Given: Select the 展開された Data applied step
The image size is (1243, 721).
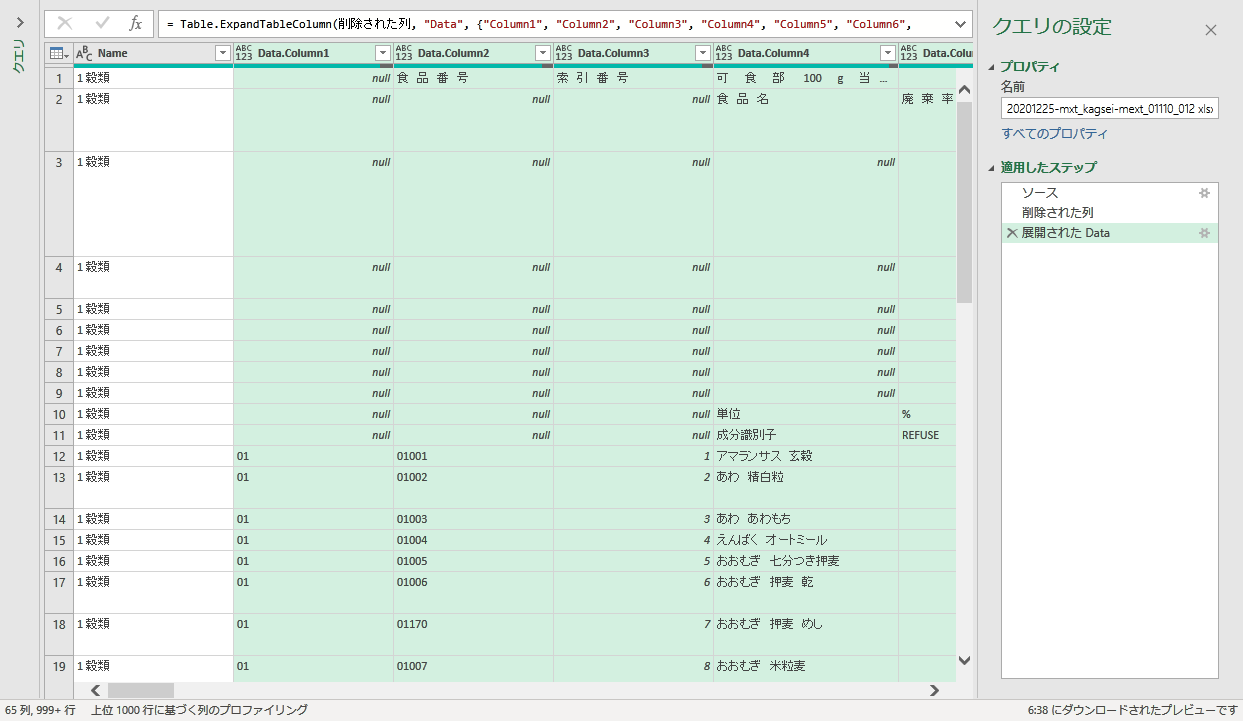Looking at the screenshot, I should (1110, 233).
